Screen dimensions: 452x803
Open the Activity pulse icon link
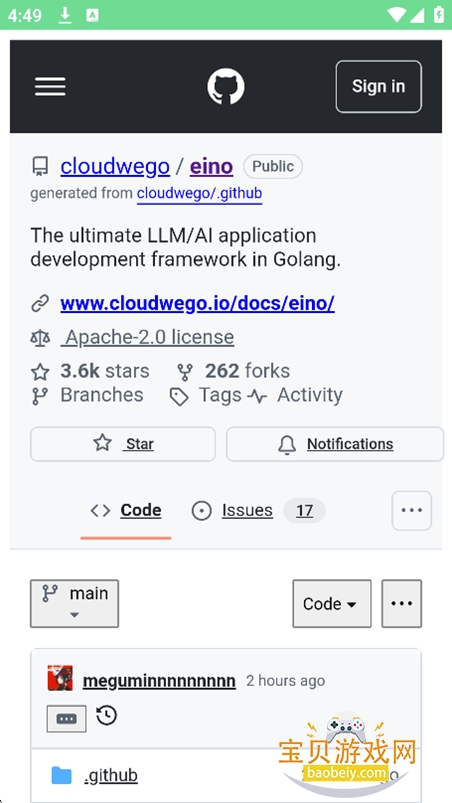(257, 396)
